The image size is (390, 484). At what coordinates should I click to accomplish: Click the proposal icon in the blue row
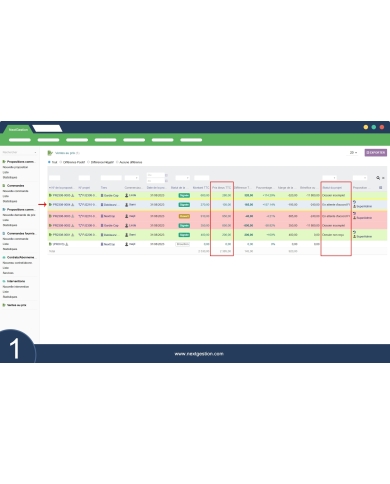(x=50, y=205)
